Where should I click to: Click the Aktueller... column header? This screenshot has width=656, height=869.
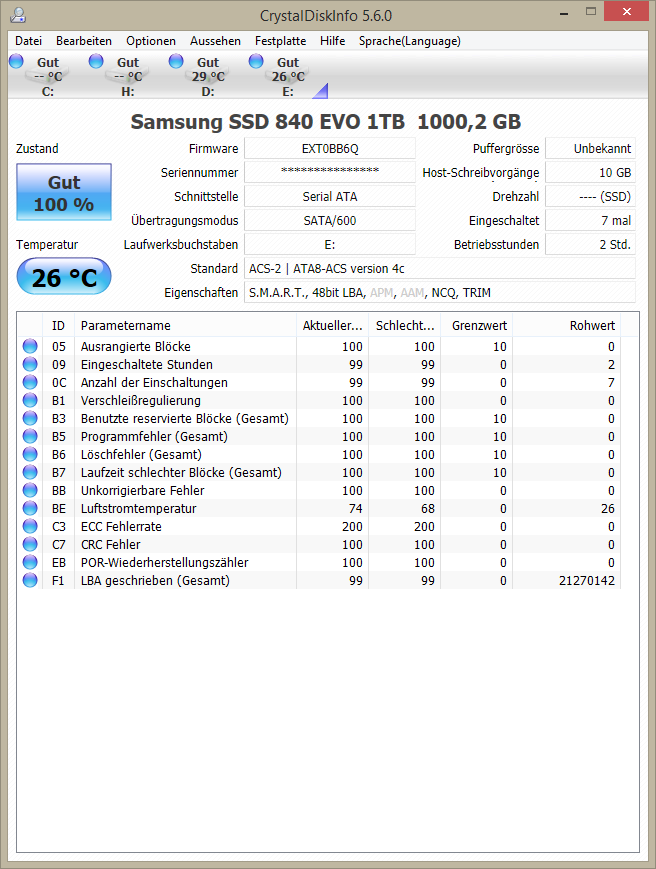pos(332,325)
